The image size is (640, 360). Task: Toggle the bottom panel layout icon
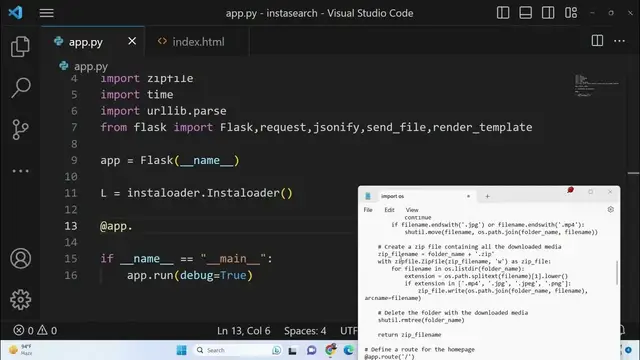525,13
